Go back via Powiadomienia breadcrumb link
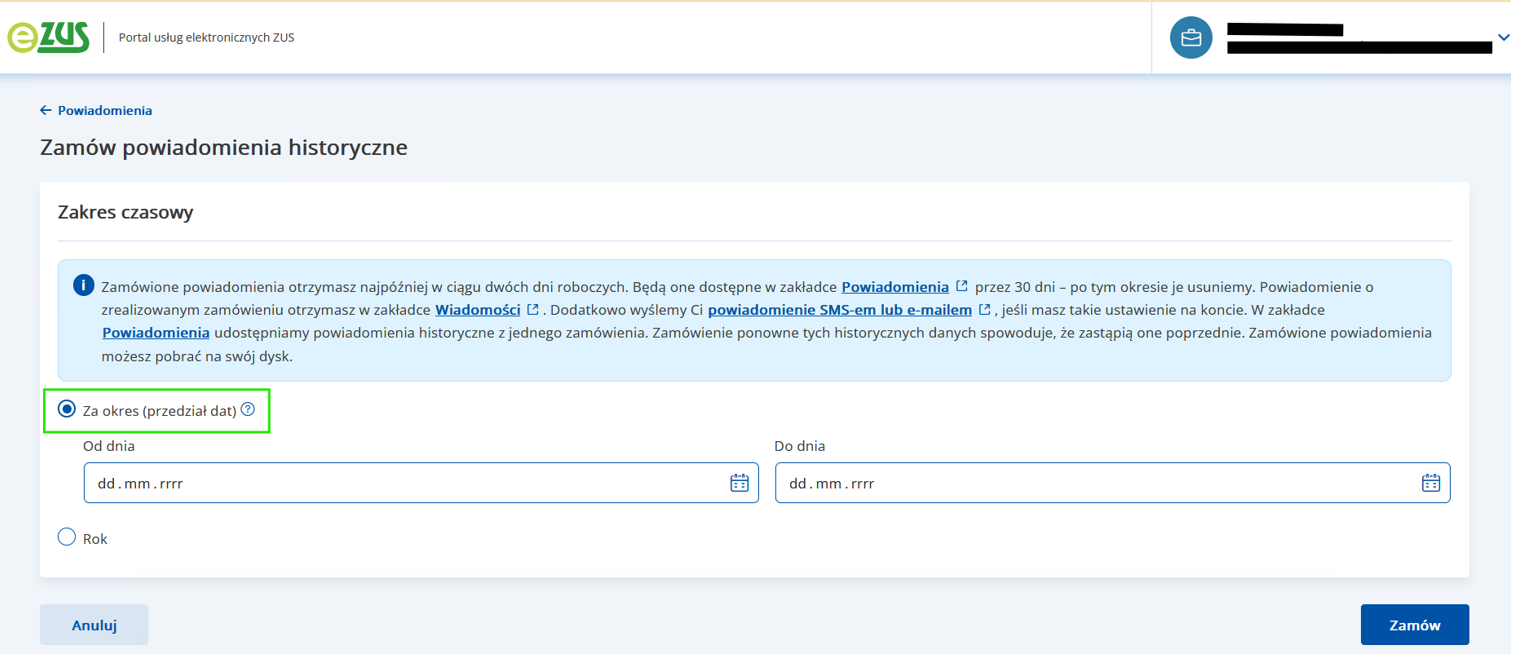Viewport: 1516px width, 657px height. coord(105,111)
